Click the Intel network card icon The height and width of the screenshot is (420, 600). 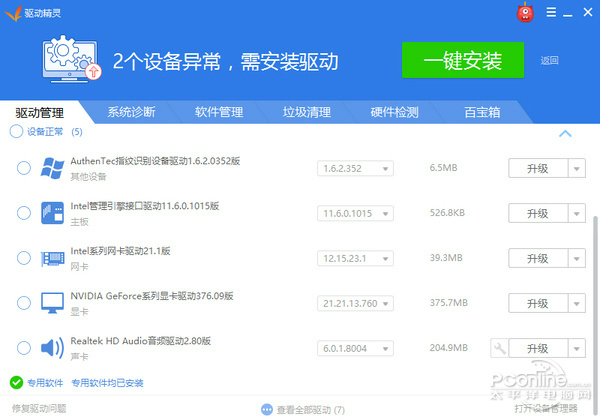[52, 258]
